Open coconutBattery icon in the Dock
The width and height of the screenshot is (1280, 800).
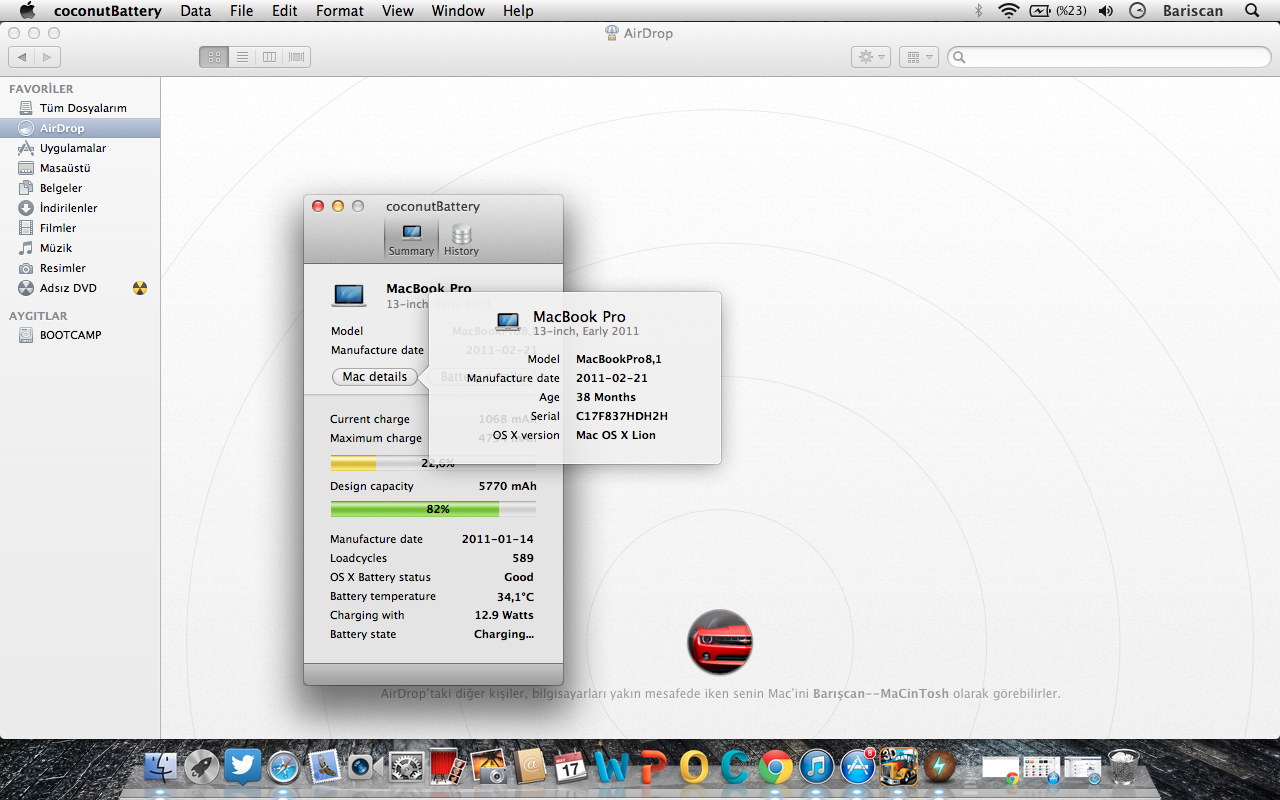(x=940, y=767)
